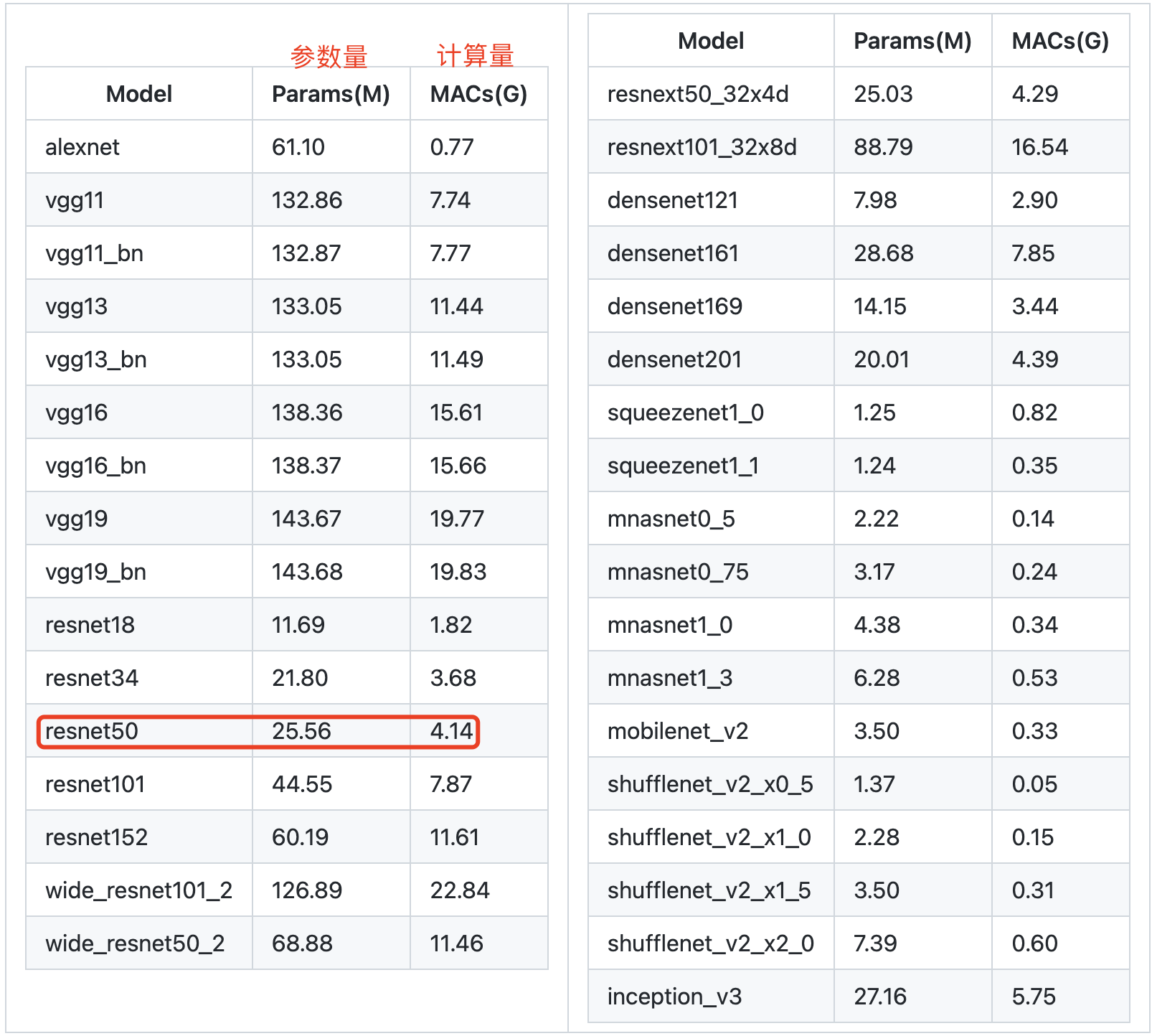Screen dimensions: 1152x1036
Task: Select inception_v3 model name
Action: point(674,997)
